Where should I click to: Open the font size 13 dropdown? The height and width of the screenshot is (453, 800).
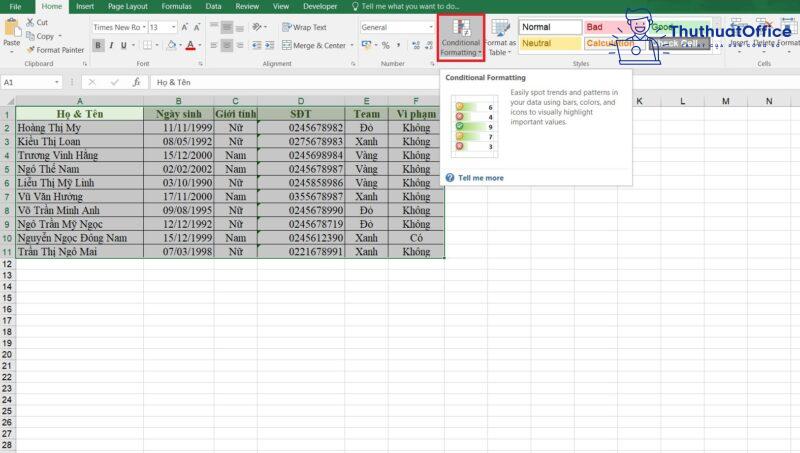tap(173, 27)
